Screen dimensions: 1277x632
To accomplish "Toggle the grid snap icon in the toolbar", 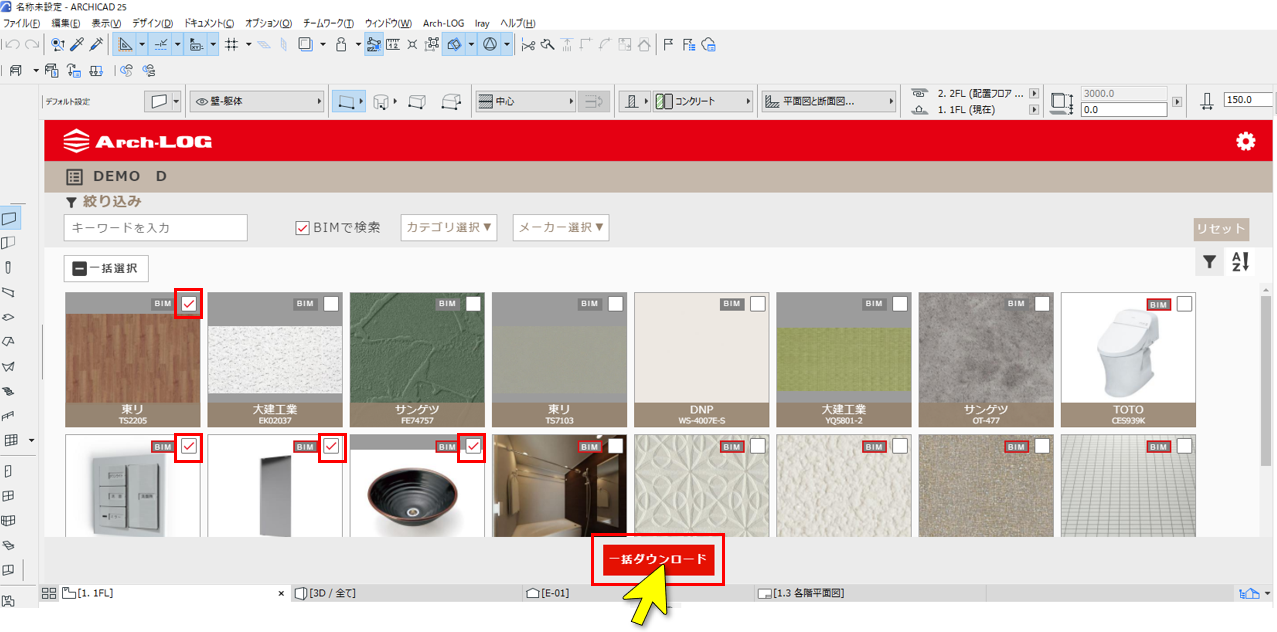I will point(231,44).
